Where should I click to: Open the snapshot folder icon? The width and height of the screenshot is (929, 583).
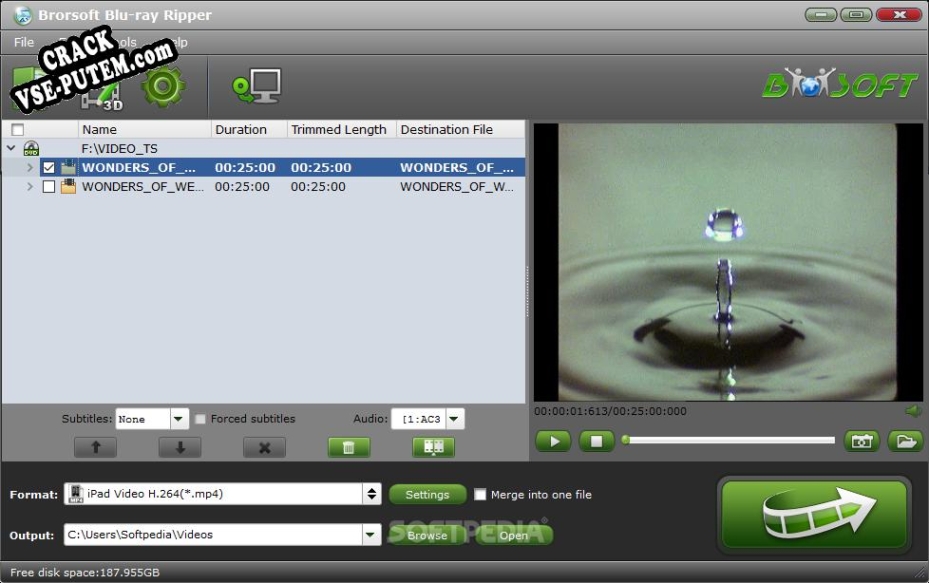[905, 441]
